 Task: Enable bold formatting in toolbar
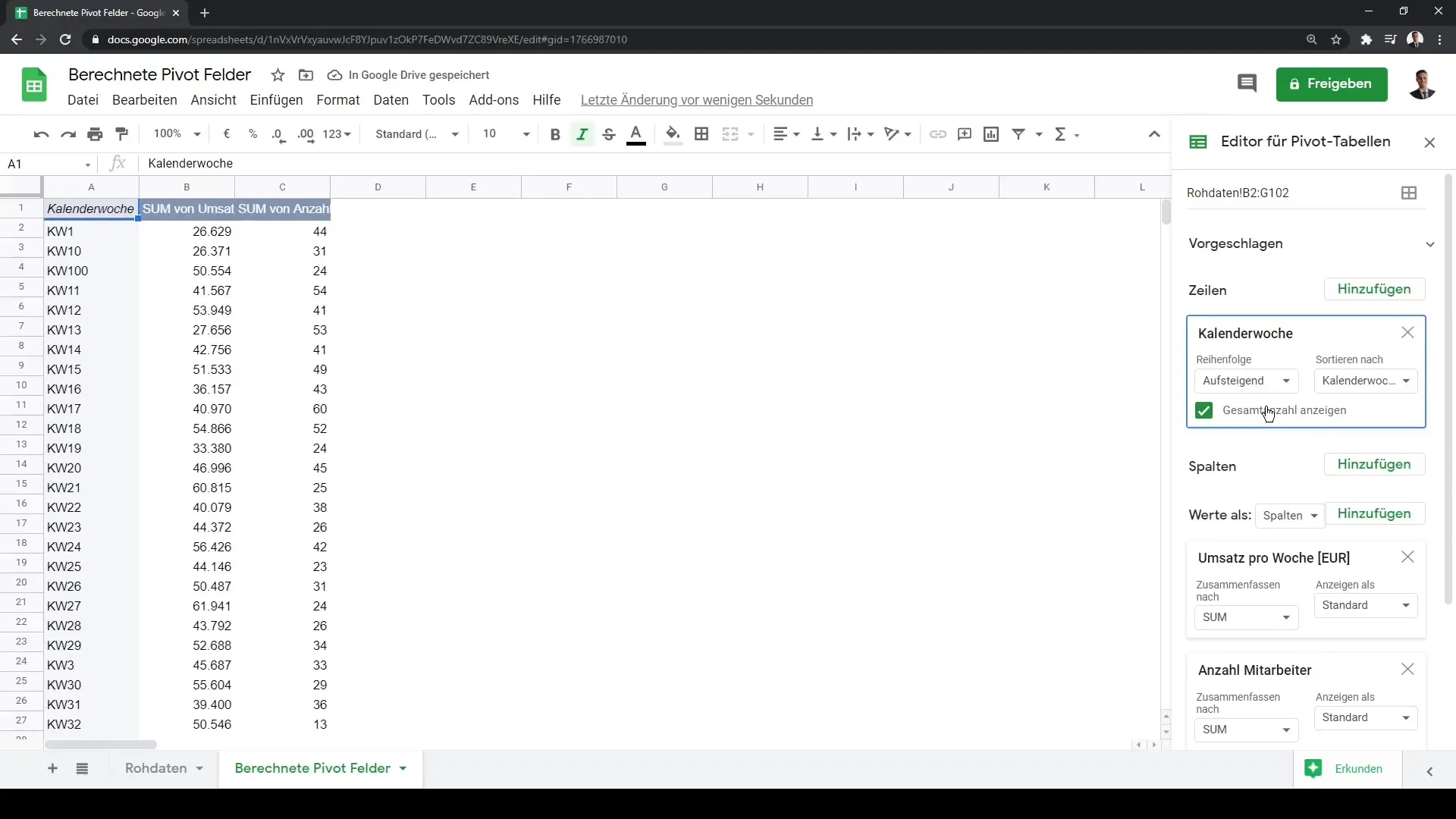(x=556, y=134)
